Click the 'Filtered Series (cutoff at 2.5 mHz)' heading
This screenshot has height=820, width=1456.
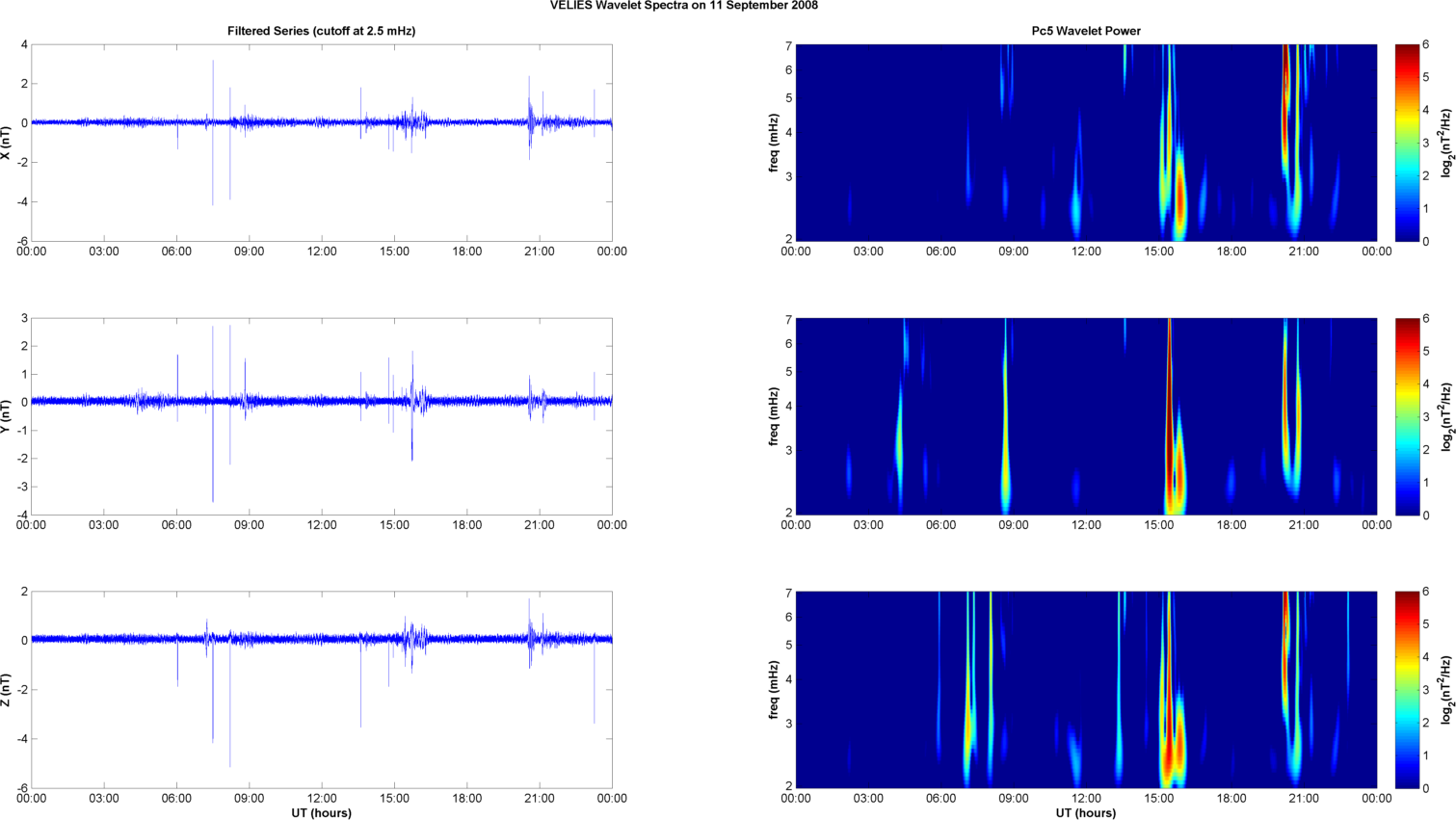pos(321,31)
